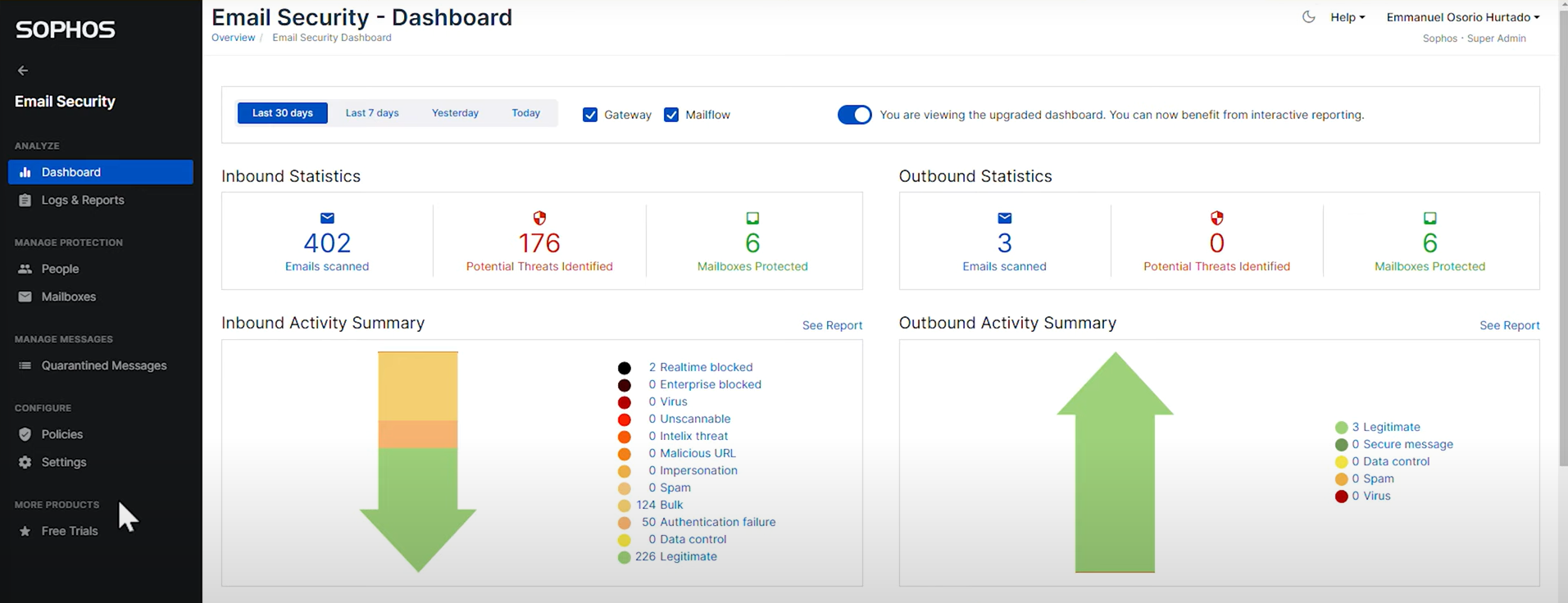Image resolution: width=1568 pixels, height=603 pixels.
Task: Click Inbound Mailboxes Protected green icon
Action: (752, 218)
